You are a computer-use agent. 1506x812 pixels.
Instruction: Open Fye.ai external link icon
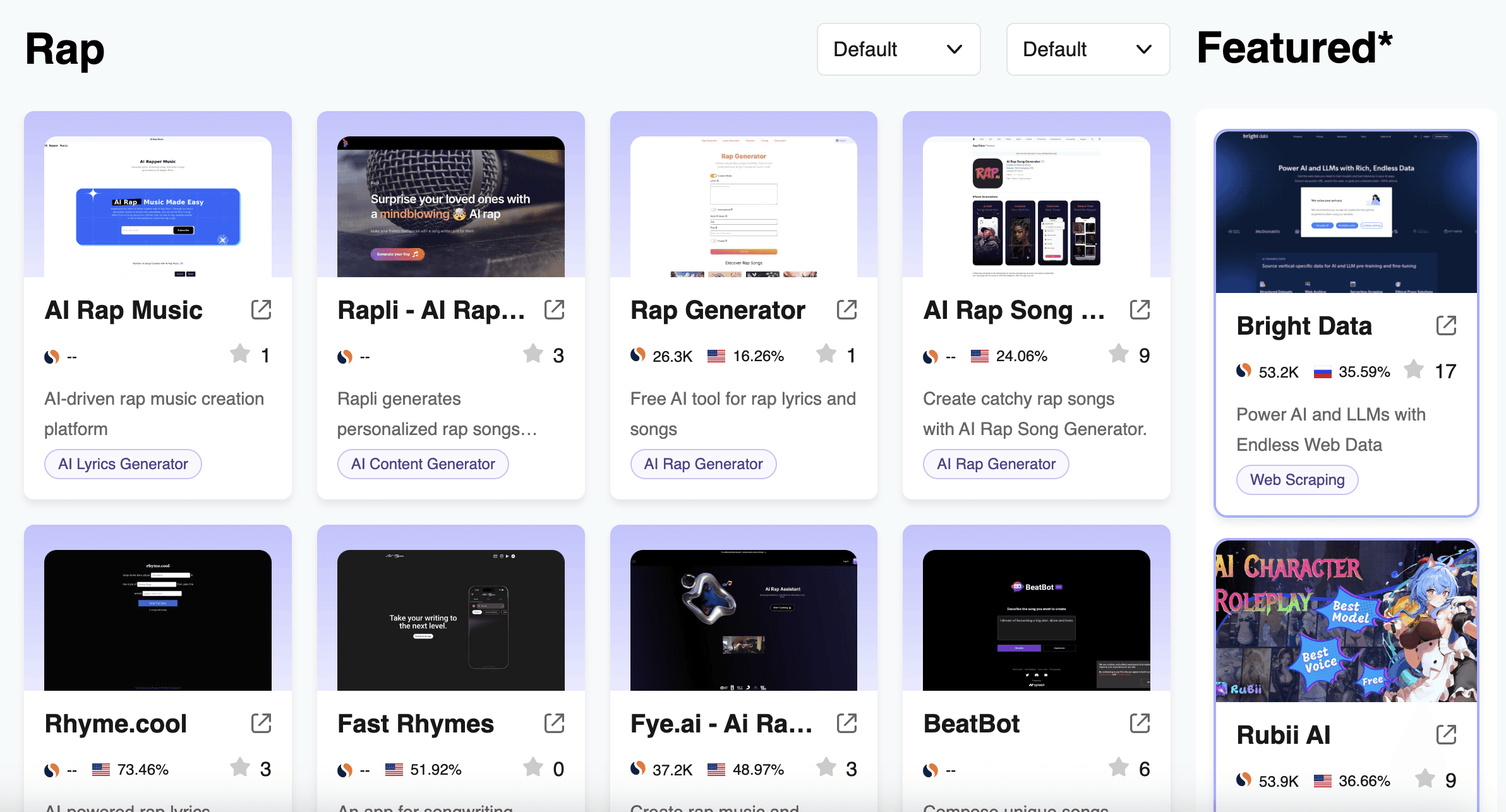tap(846, 724)
